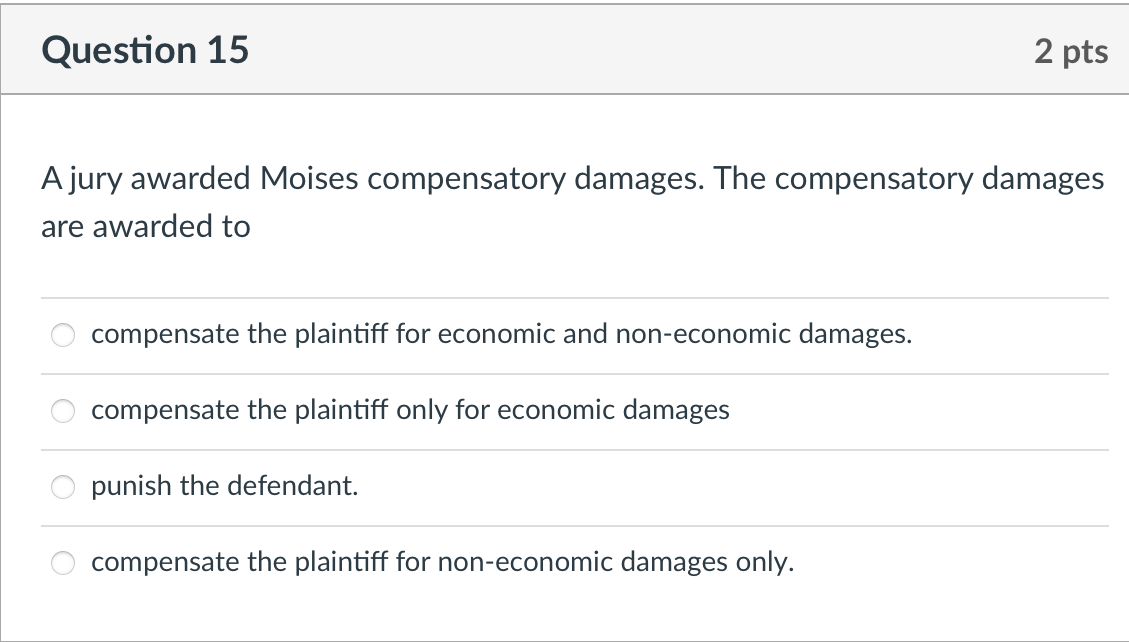Select "compensate the plaintiff for economic and non-economic damages"
1129x642 pixels.
click(x=500, y=334)
